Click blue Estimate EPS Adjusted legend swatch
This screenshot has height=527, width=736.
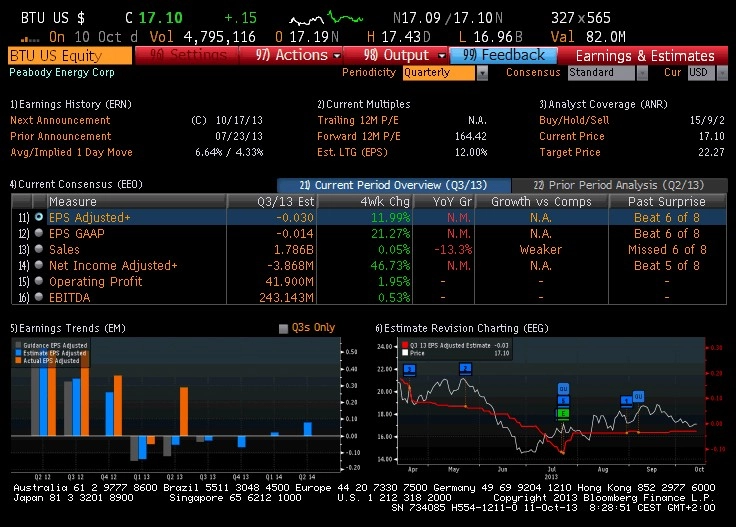tap(18, 353)
